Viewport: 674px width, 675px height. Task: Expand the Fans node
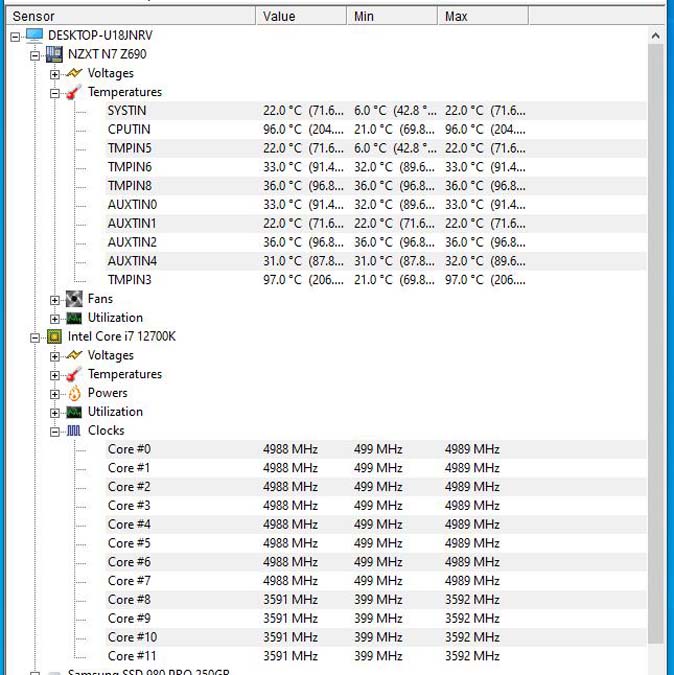55,300
